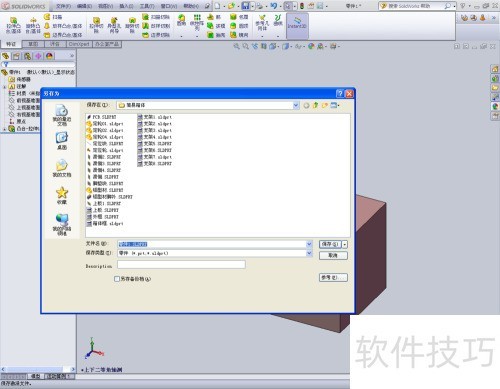
Task: Open the Insert (插入) menu
Action: (x=126, y=6)
